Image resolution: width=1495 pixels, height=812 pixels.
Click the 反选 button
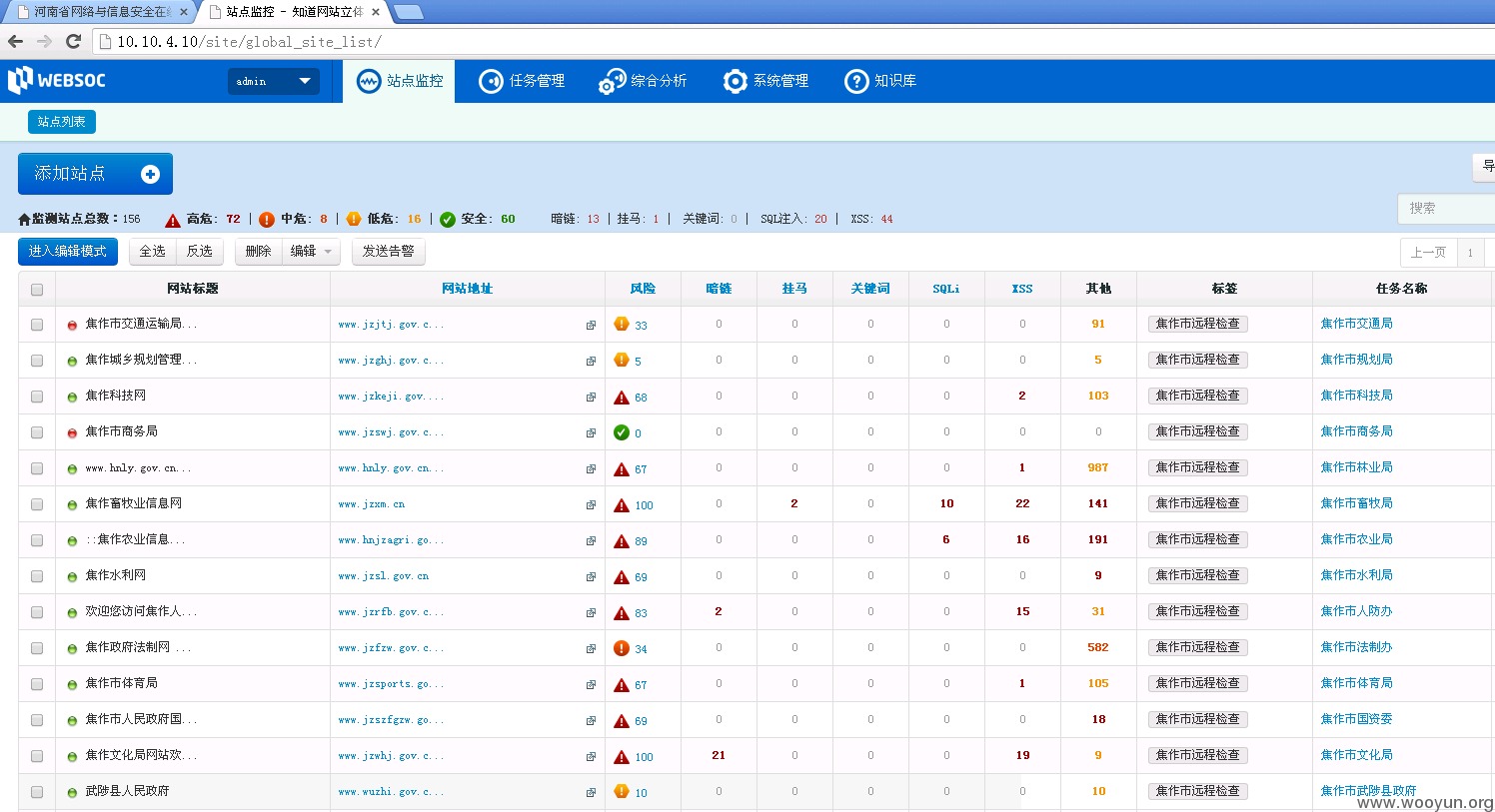[200, 252]
